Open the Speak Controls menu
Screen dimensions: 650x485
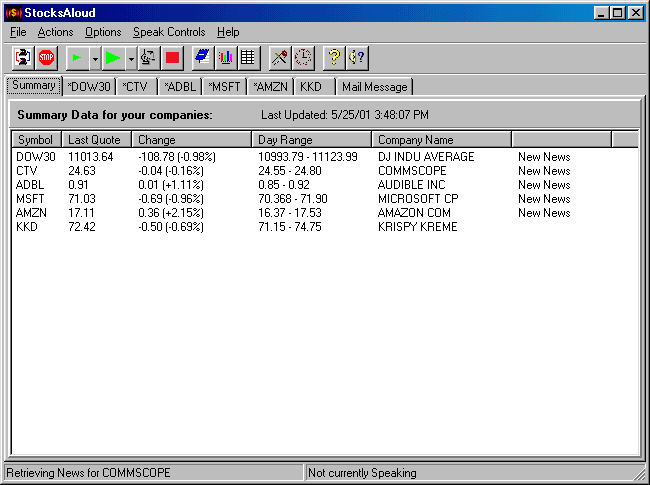[x=169, y=32]
